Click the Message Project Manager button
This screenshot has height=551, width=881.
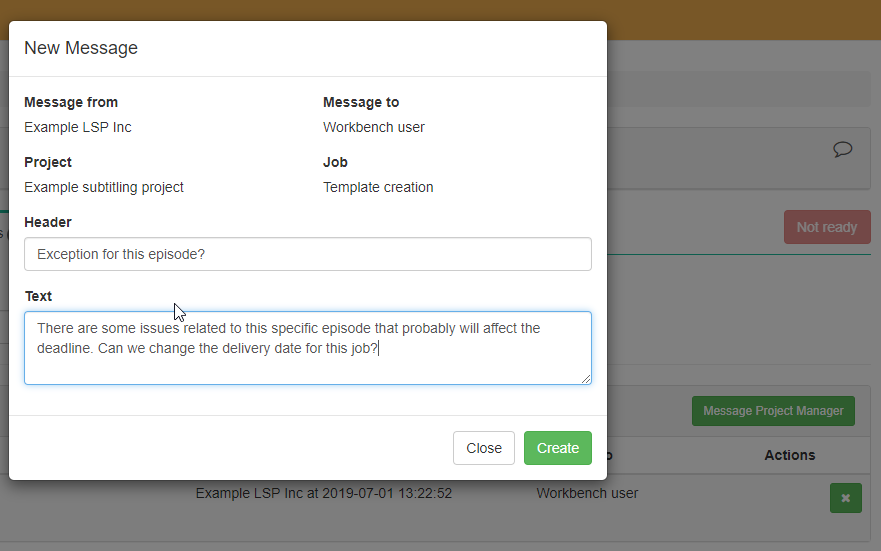pyautogui.click(x=773, y=411)
